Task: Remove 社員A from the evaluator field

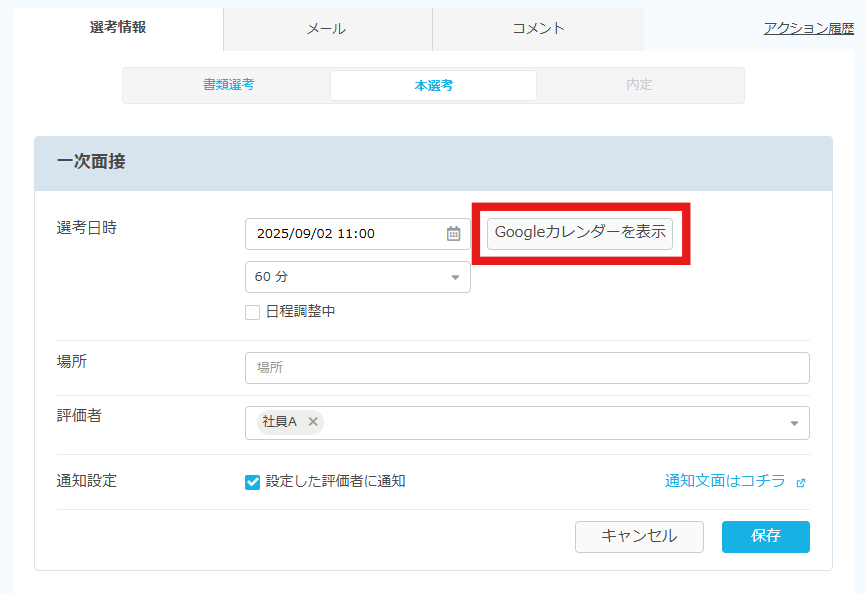Action: point(313,422)
